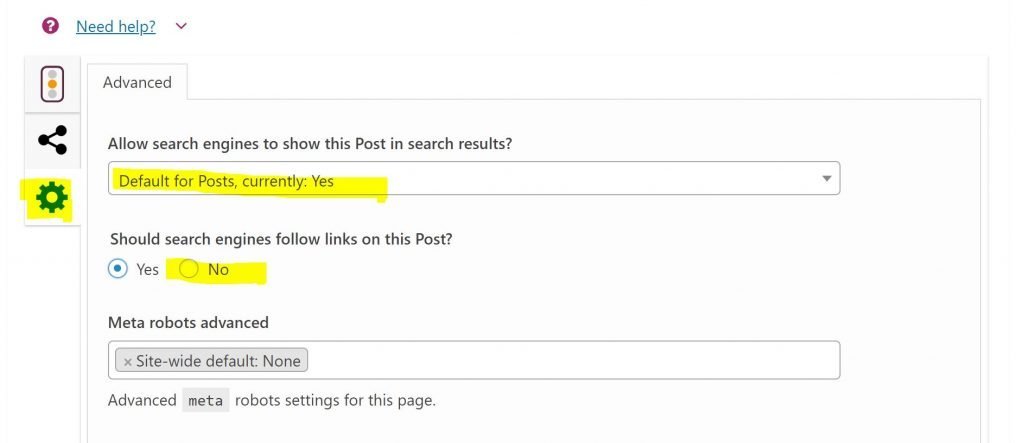Screen dimensions: 1024x443
Task: Open the social share icon panel
Action: tap(52, 140)
